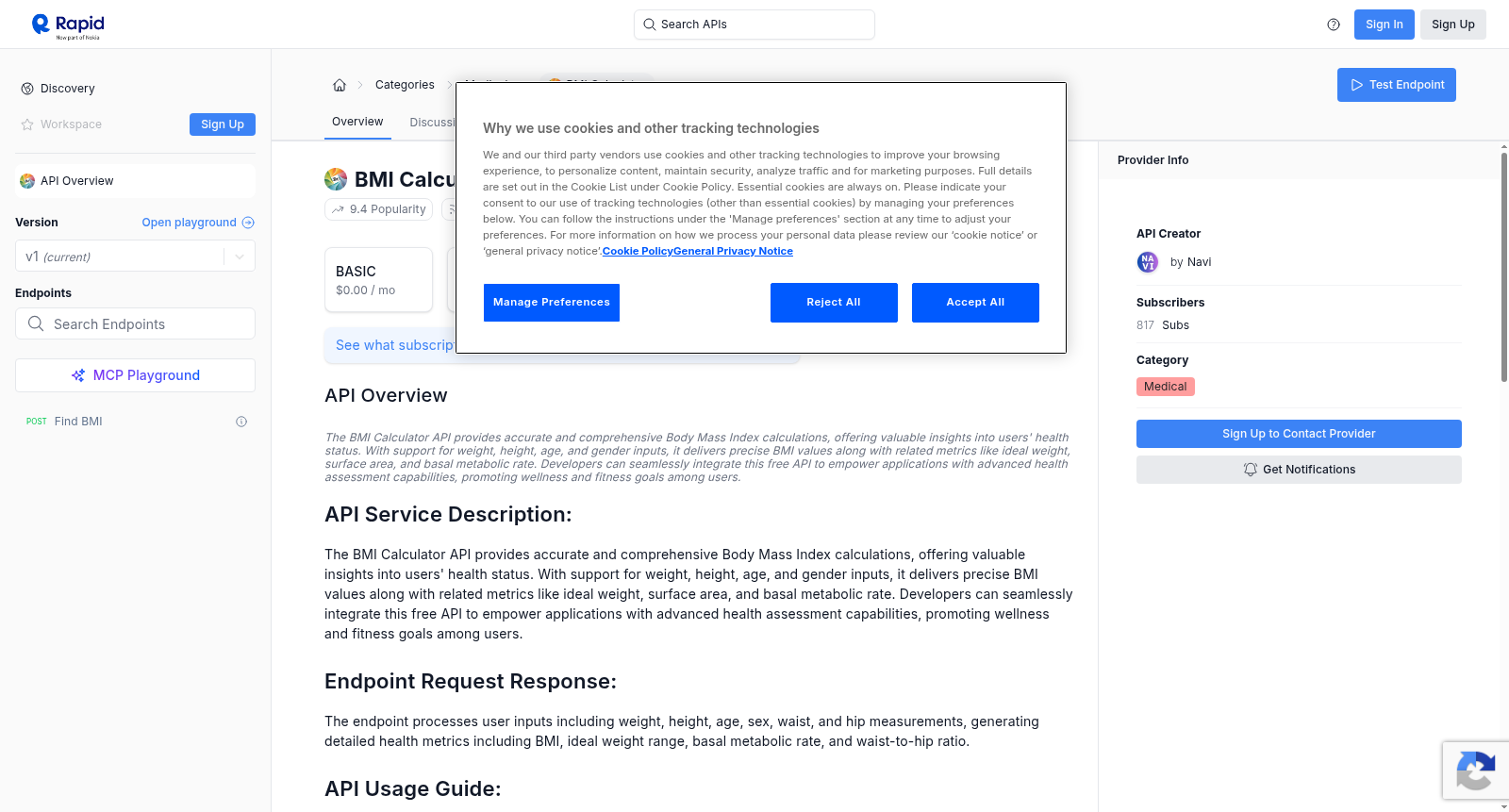Image resolution: width=1509 pixels, height=812 pixels.
Task: Click the magnifier icon in Search Endpoints
Action: pos(36,323)
